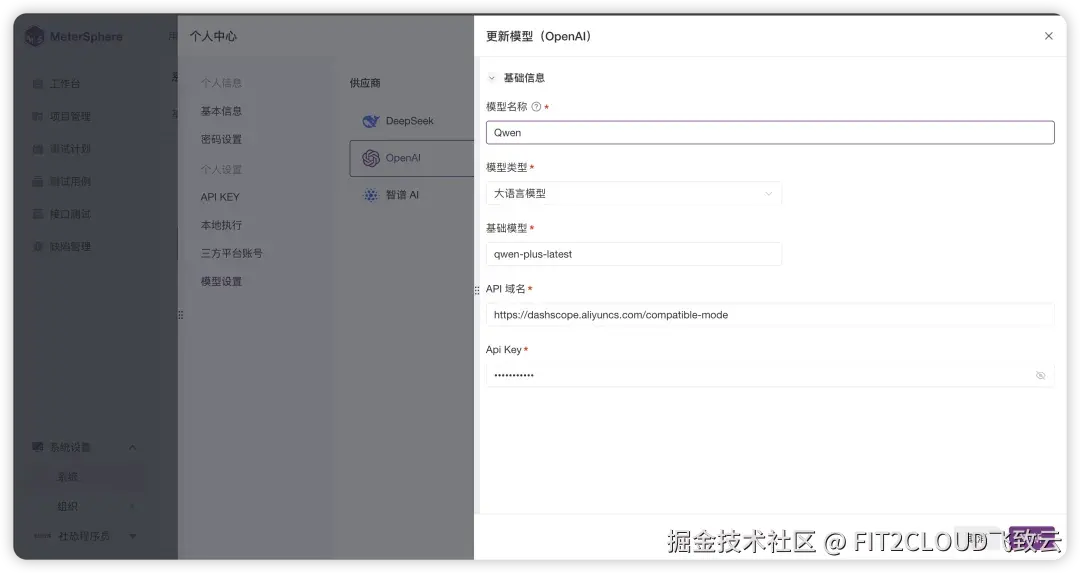Viewport: 1080px width, 573px height.
Task: Click the 社恐程序员 avatar icon
Action: click(x=42, y=536)
